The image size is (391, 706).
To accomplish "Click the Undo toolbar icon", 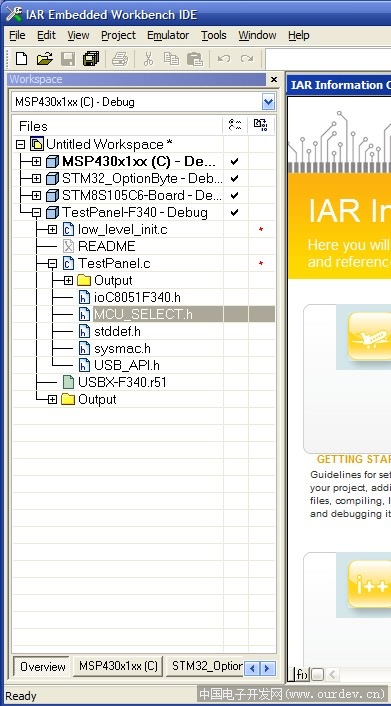I will 224,59.
